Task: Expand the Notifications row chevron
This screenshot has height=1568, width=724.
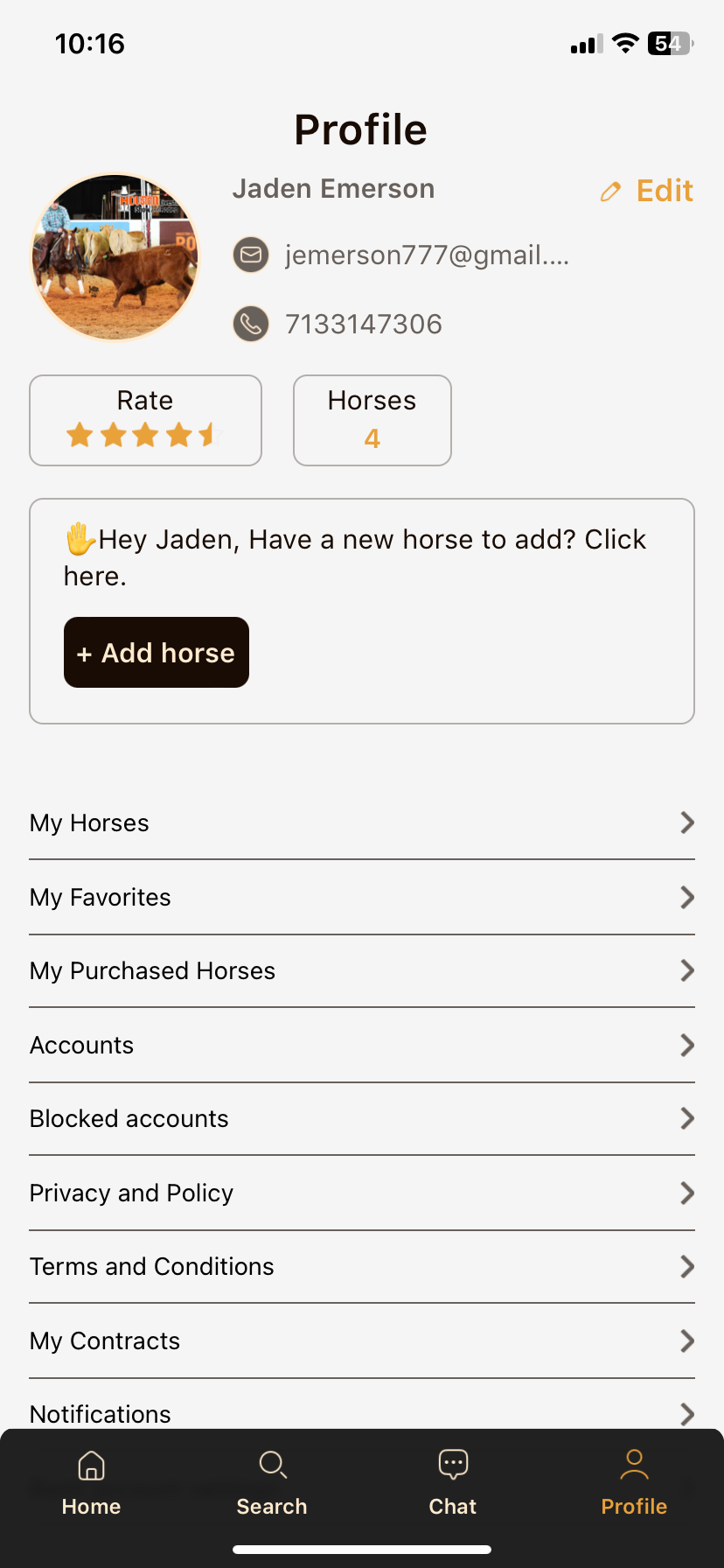Action: (x=687, y=1414)
